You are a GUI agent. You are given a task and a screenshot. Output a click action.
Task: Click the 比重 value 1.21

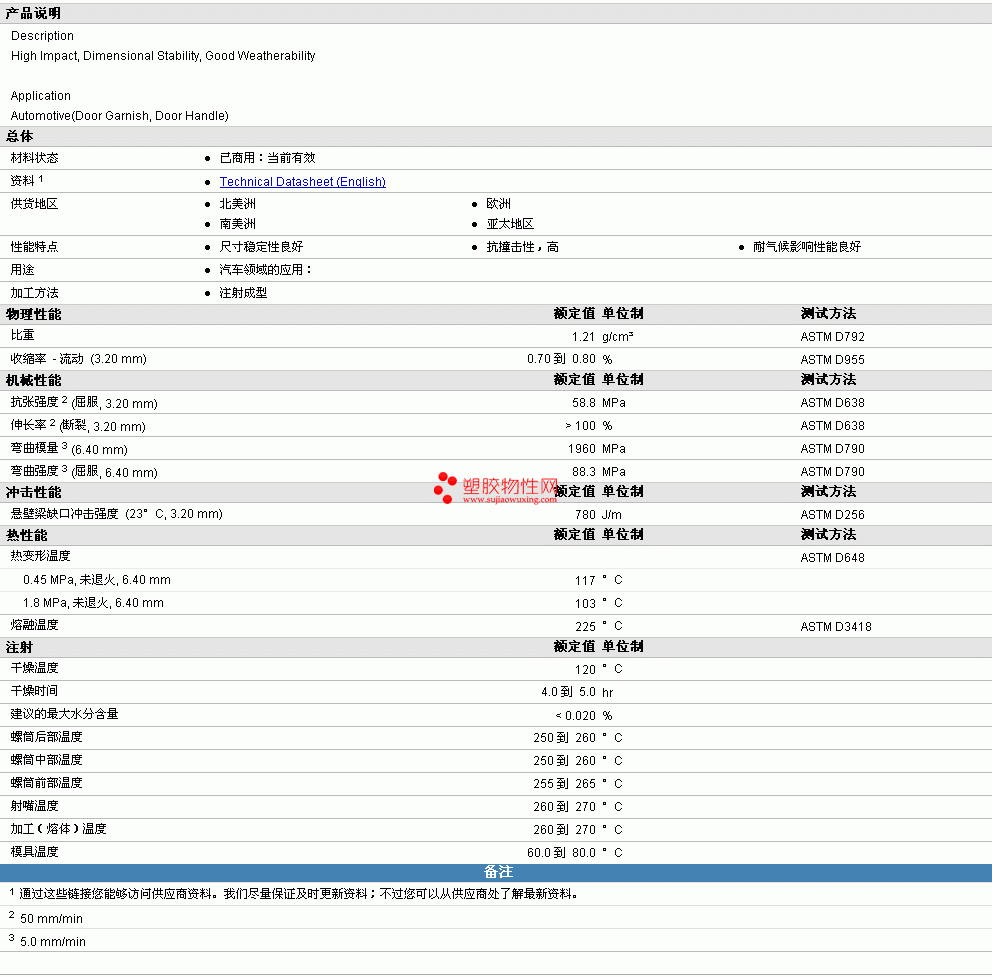[x=583, y=337]
